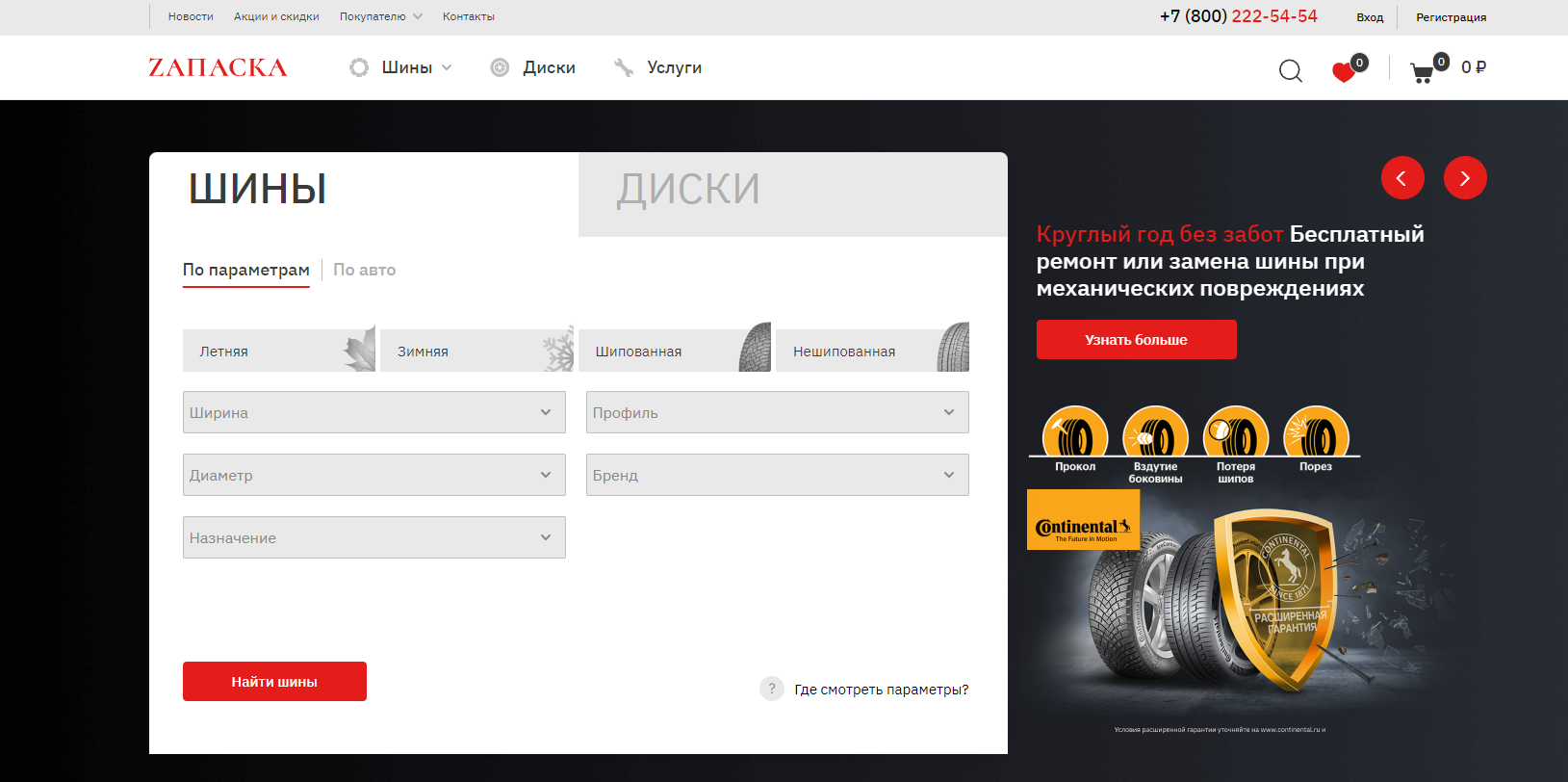Toggle the Нешипованная tire filter
This screenshot has height=782, width=1568.
pyautogui.click(x=872, y=351)
